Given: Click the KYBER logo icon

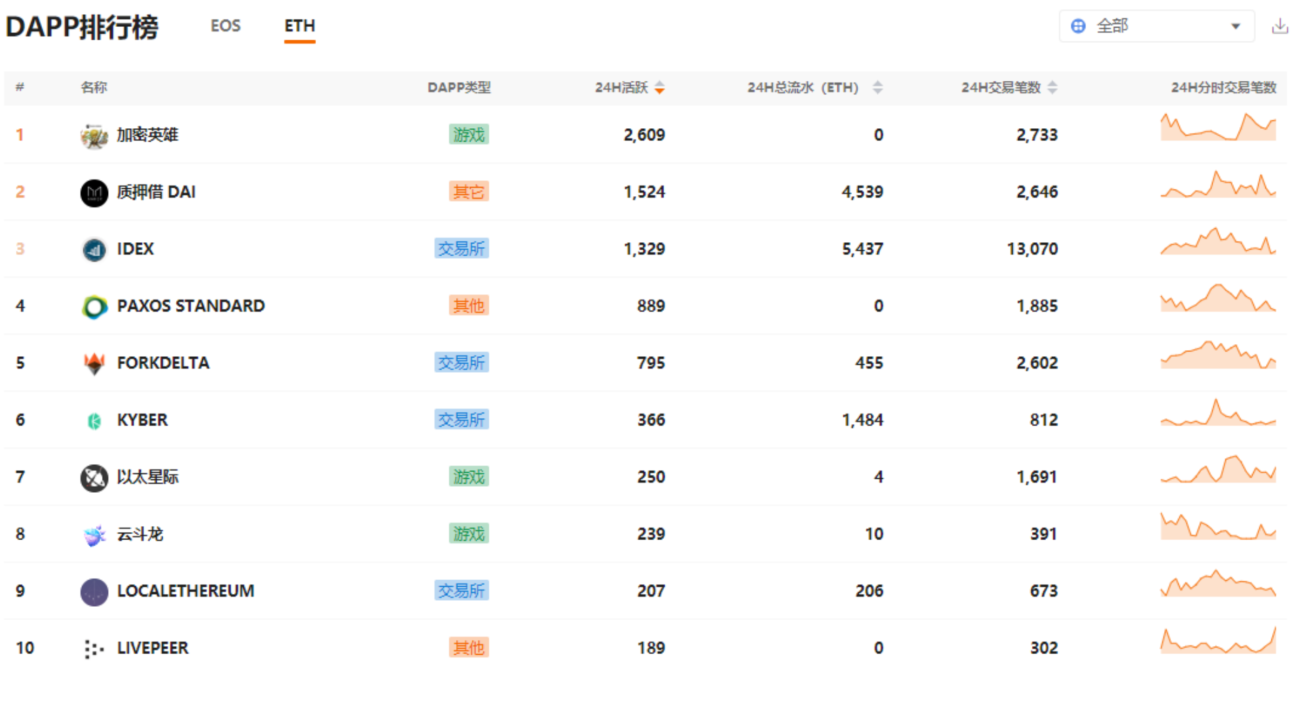Looking at the screenshot, I should click(94, 421).
